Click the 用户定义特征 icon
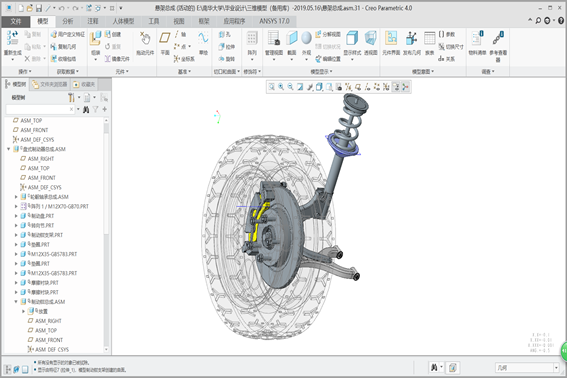This screenshot has height=378, width=567. pyautogui.click(x=54, y=34)
